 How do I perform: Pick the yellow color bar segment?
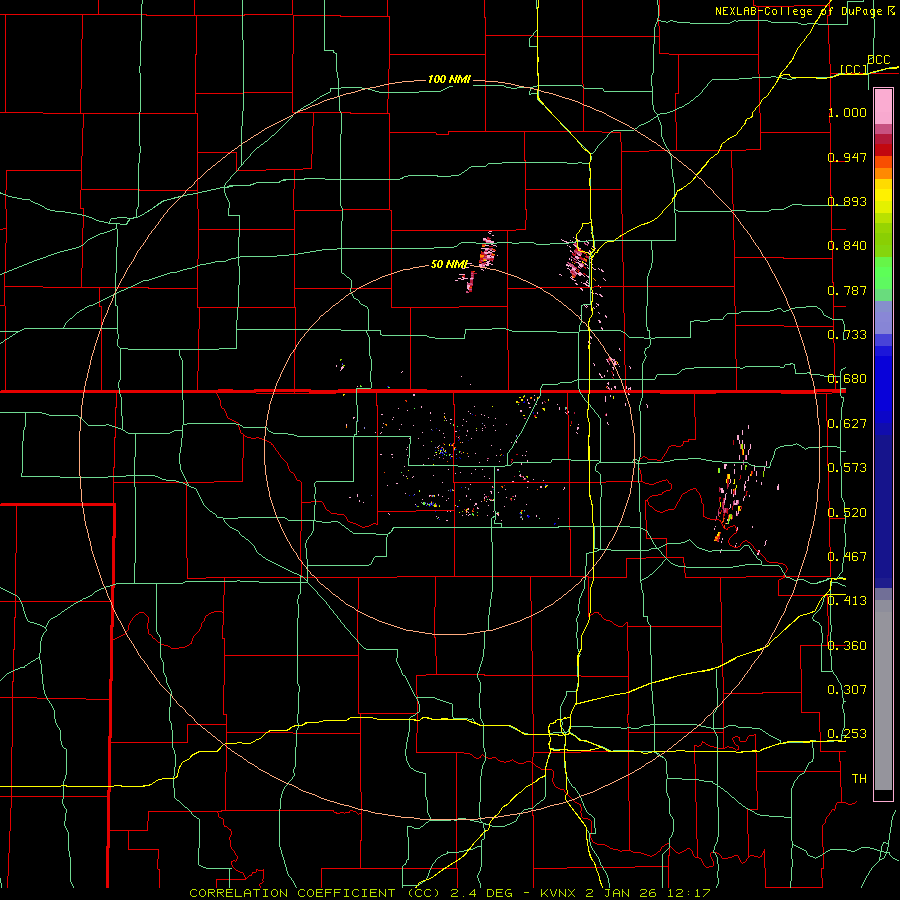coord(883,197)
